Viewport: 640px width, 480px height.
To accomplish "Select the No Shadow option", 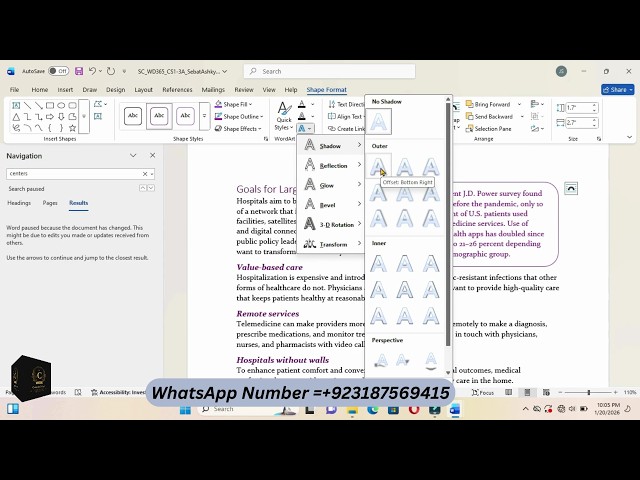I will (x=378, y=122).
